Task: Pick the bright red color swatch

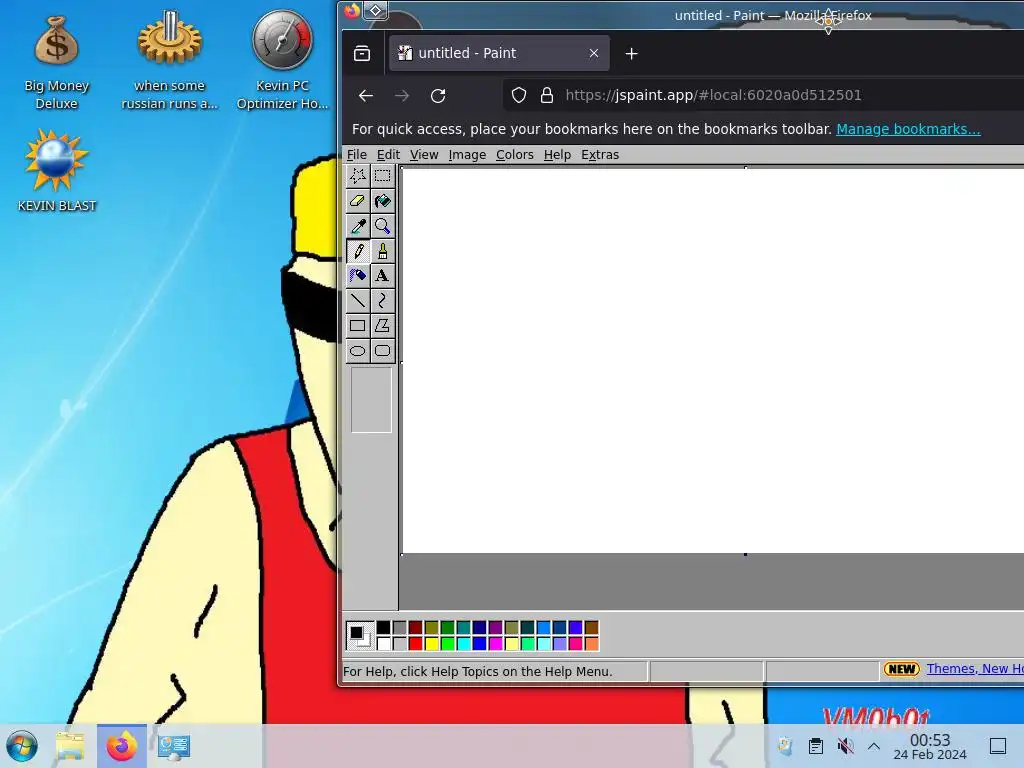Action: click(415, 644)
